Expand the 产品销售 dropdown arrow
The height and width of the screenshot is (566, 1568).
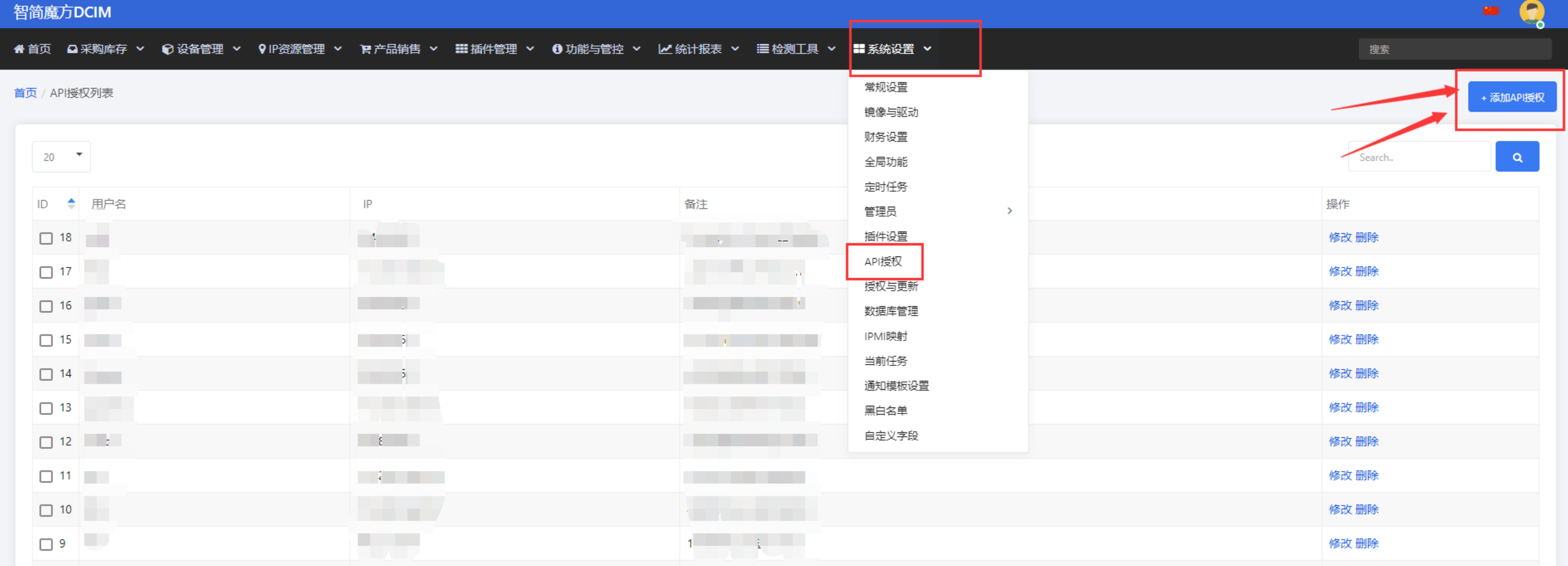click(433, 49)
